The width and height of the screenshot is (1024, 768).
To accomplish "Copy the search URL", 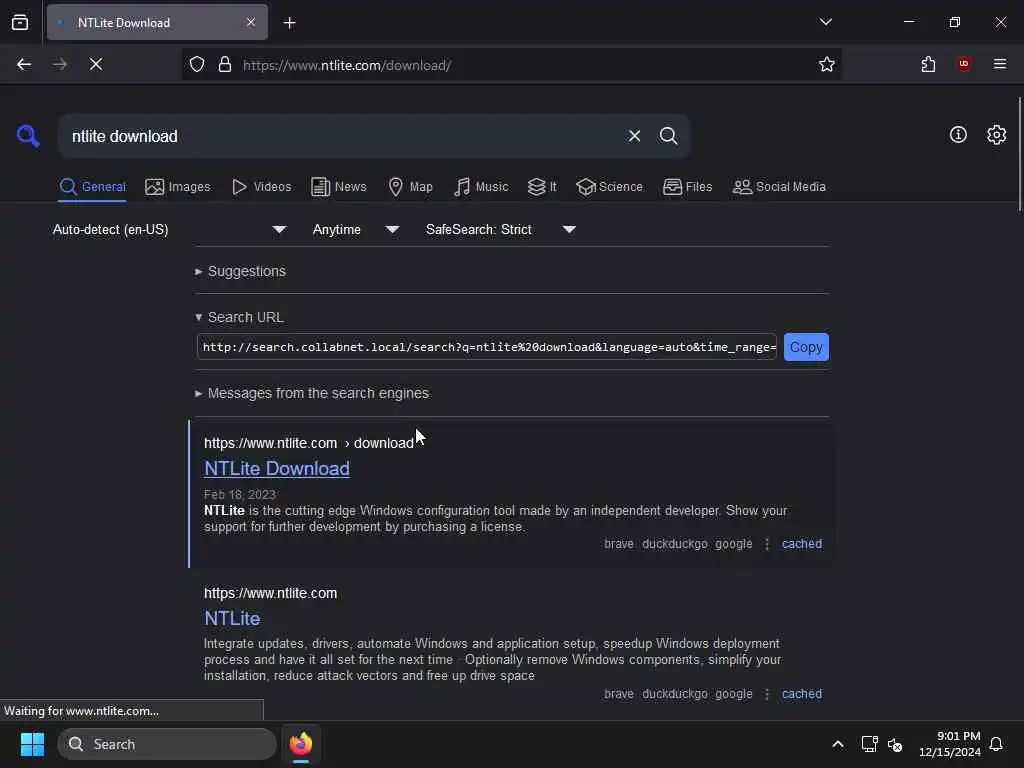I will pos(806,347).
